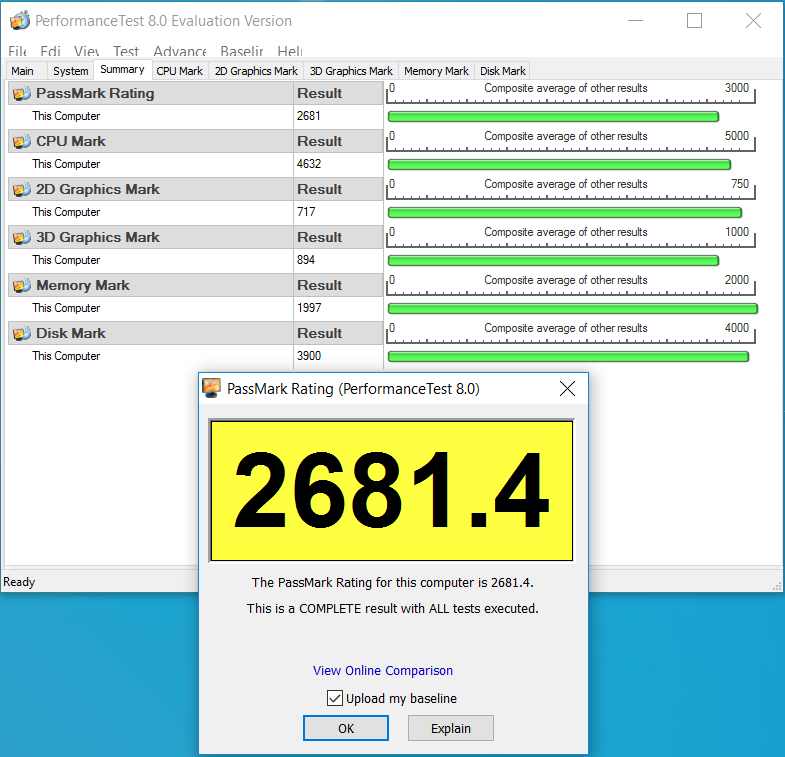
Task: Maximize the PerformanceTest window
Action: pos(694,21)
